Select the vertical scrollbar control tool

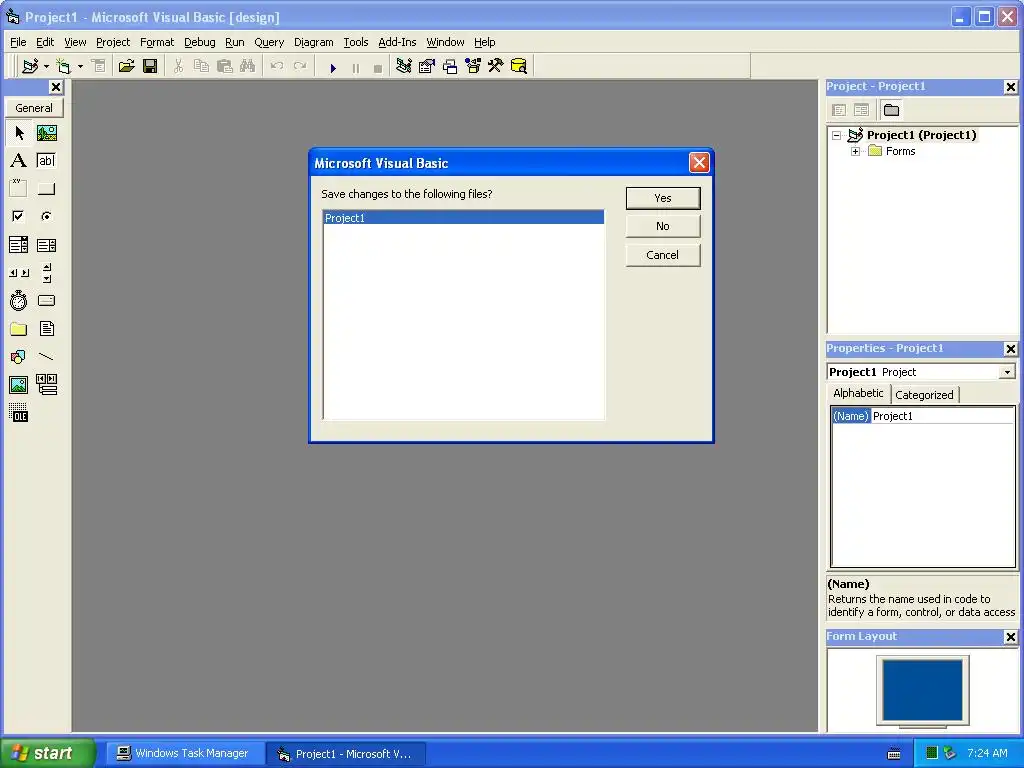pyautogui.click(x=46, y=273)
